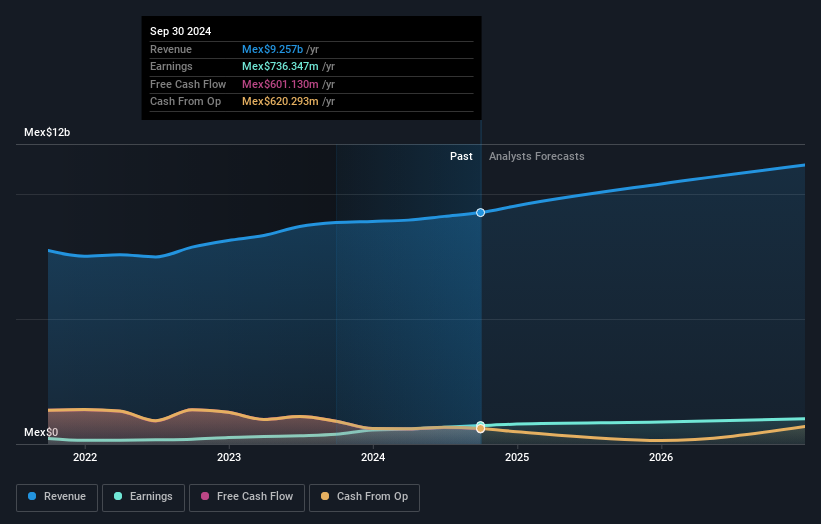The width and height of the screenshot is (821, 524).
Task: Click the 2023 x-axis label
Action: pos(229,458)
